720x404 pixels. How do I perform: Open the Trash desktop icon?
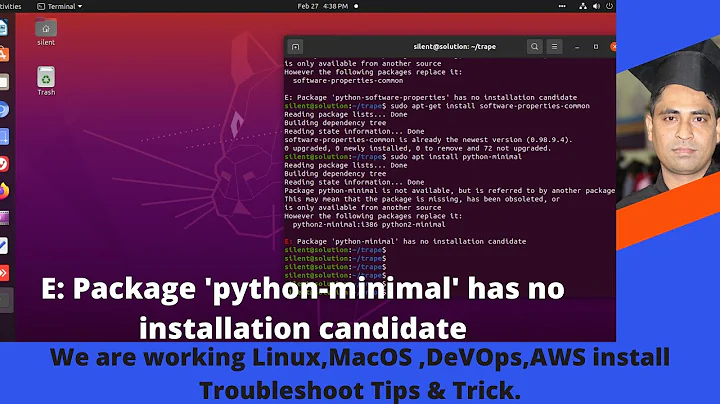[x=46, y=81]
